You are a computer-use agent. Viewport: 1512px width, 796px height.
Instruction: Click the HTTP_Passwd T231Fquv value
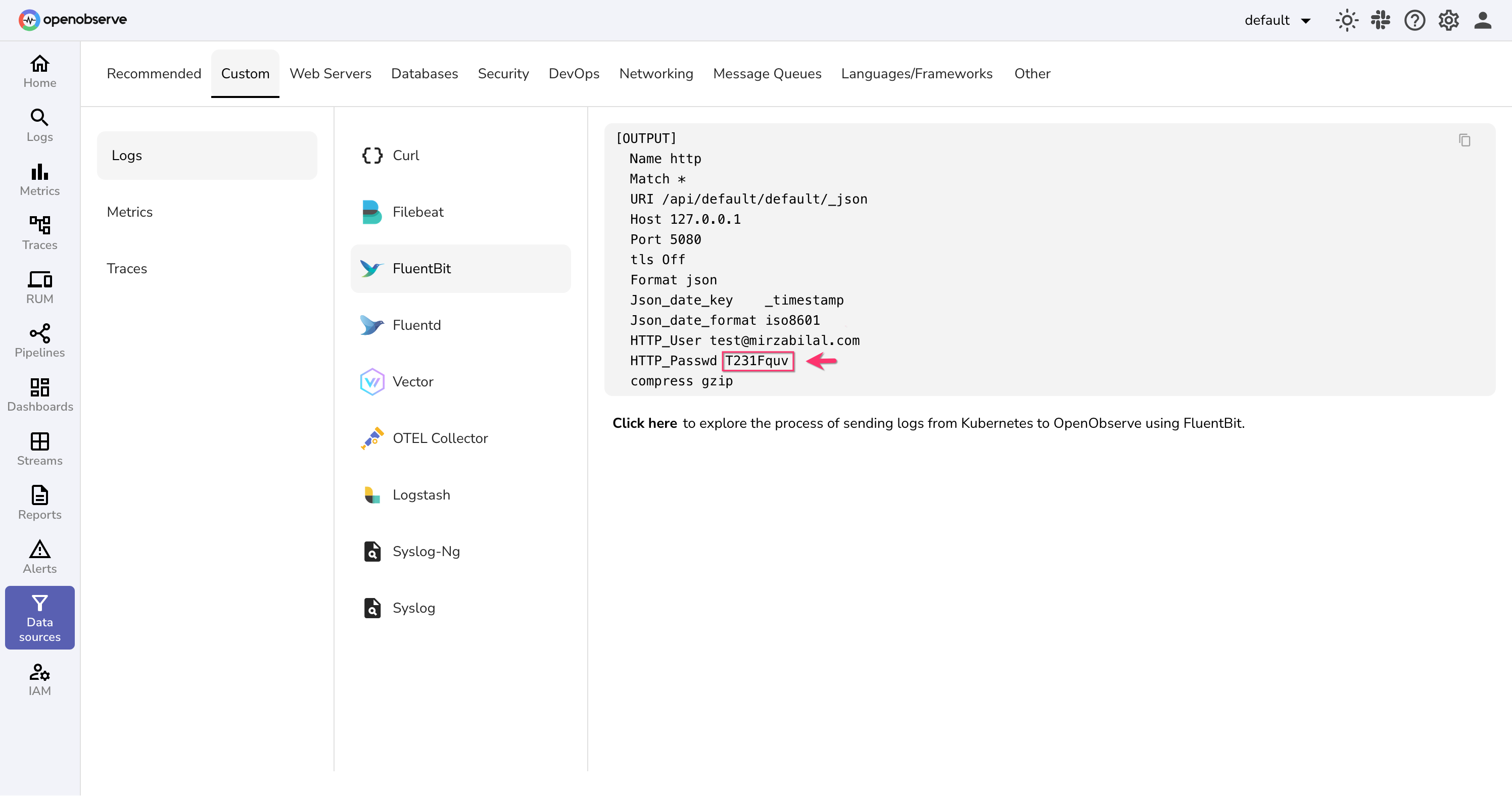coord(757,361)
